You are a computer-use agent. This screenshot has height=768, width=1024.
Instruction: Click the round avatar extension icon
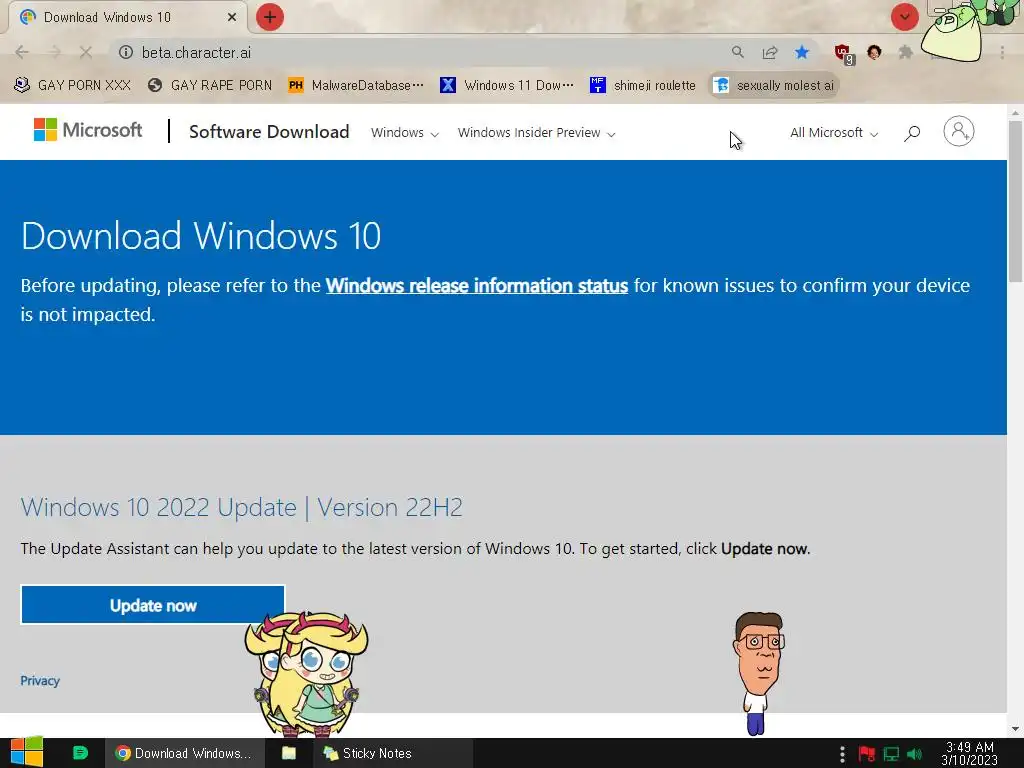click(874, 52)
